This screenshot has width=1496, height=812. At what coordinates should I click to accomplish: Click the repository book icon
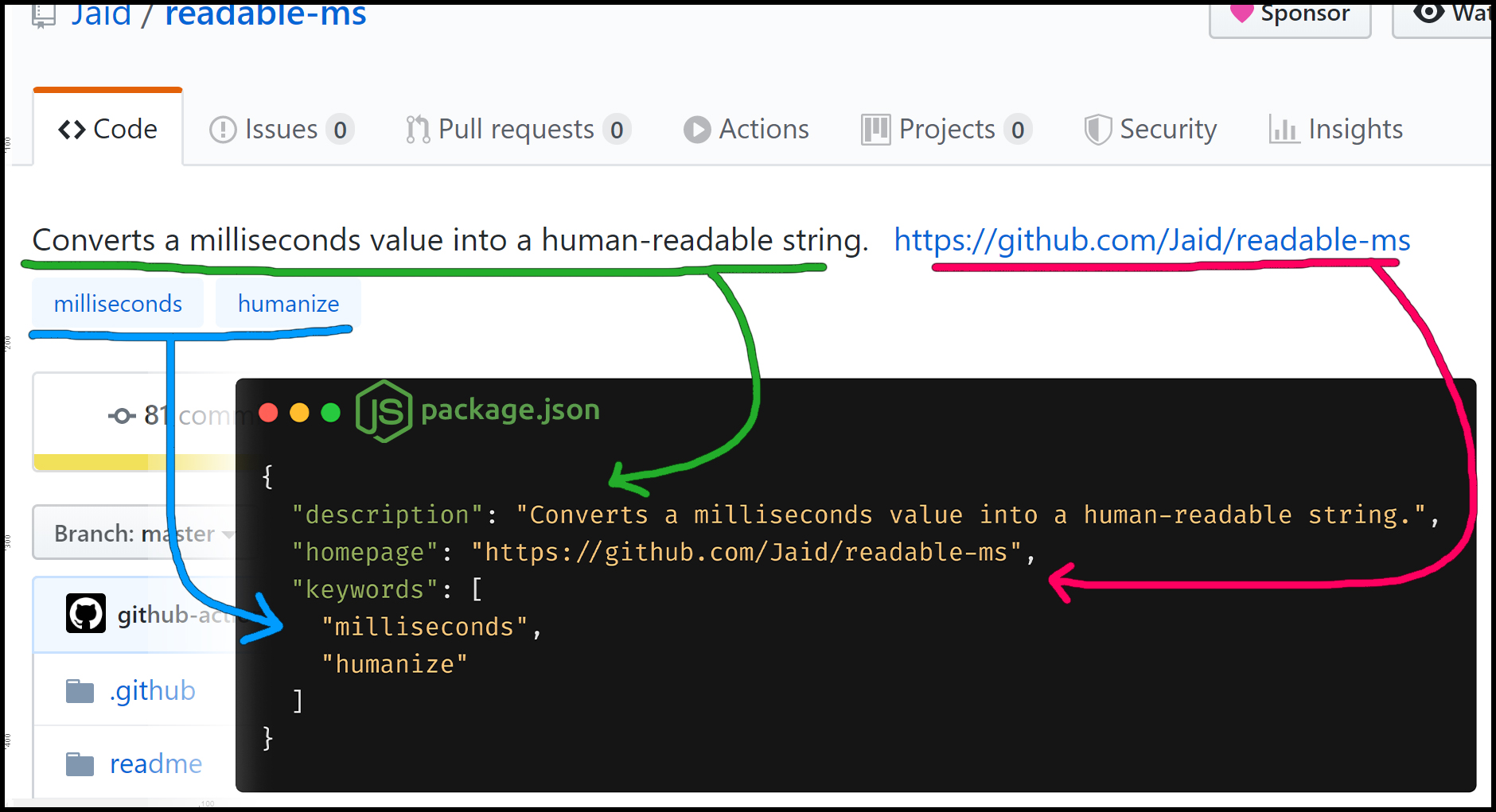point(43,14)
